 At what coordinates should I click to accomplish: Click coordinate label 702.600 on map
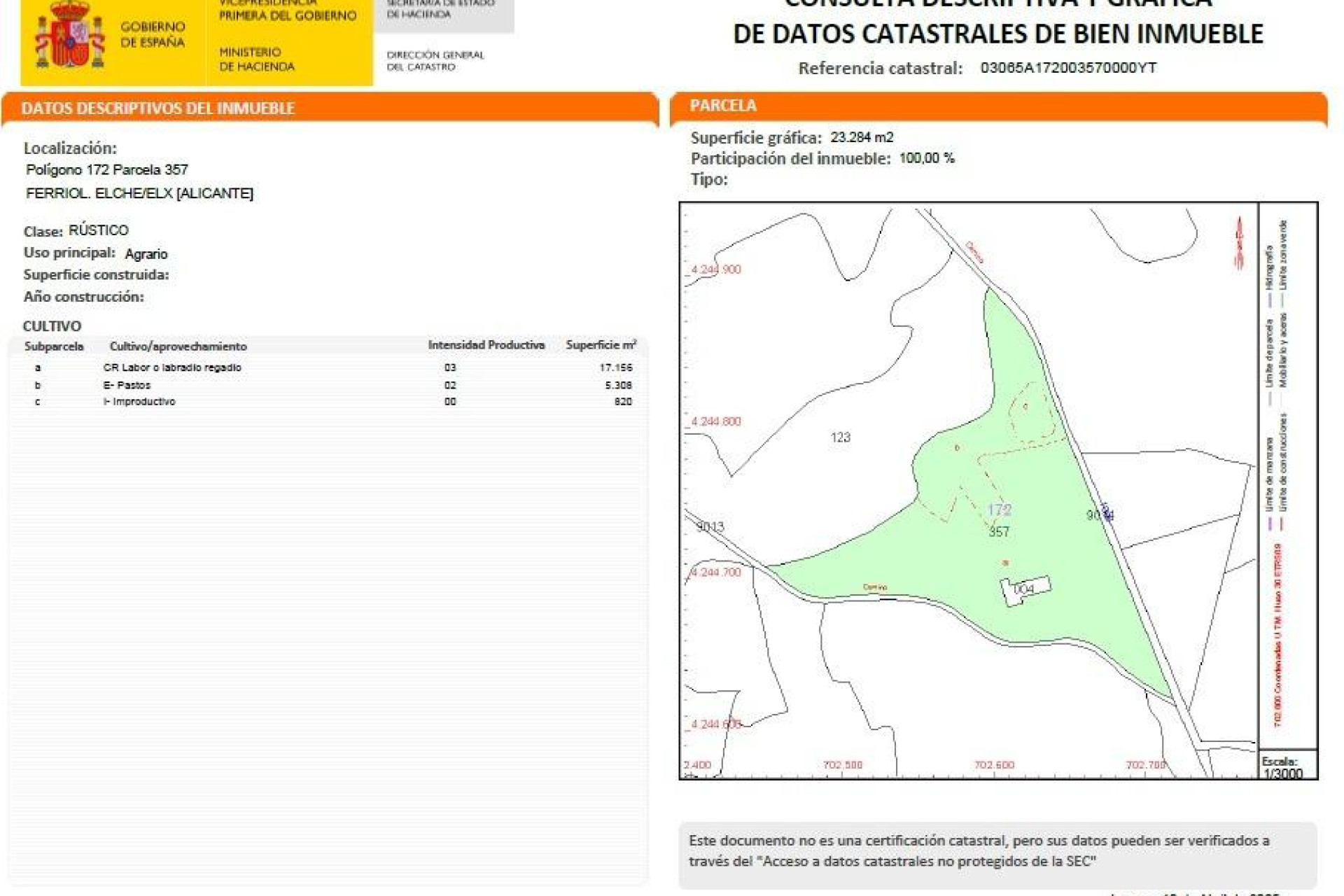(x=994, y=765)
